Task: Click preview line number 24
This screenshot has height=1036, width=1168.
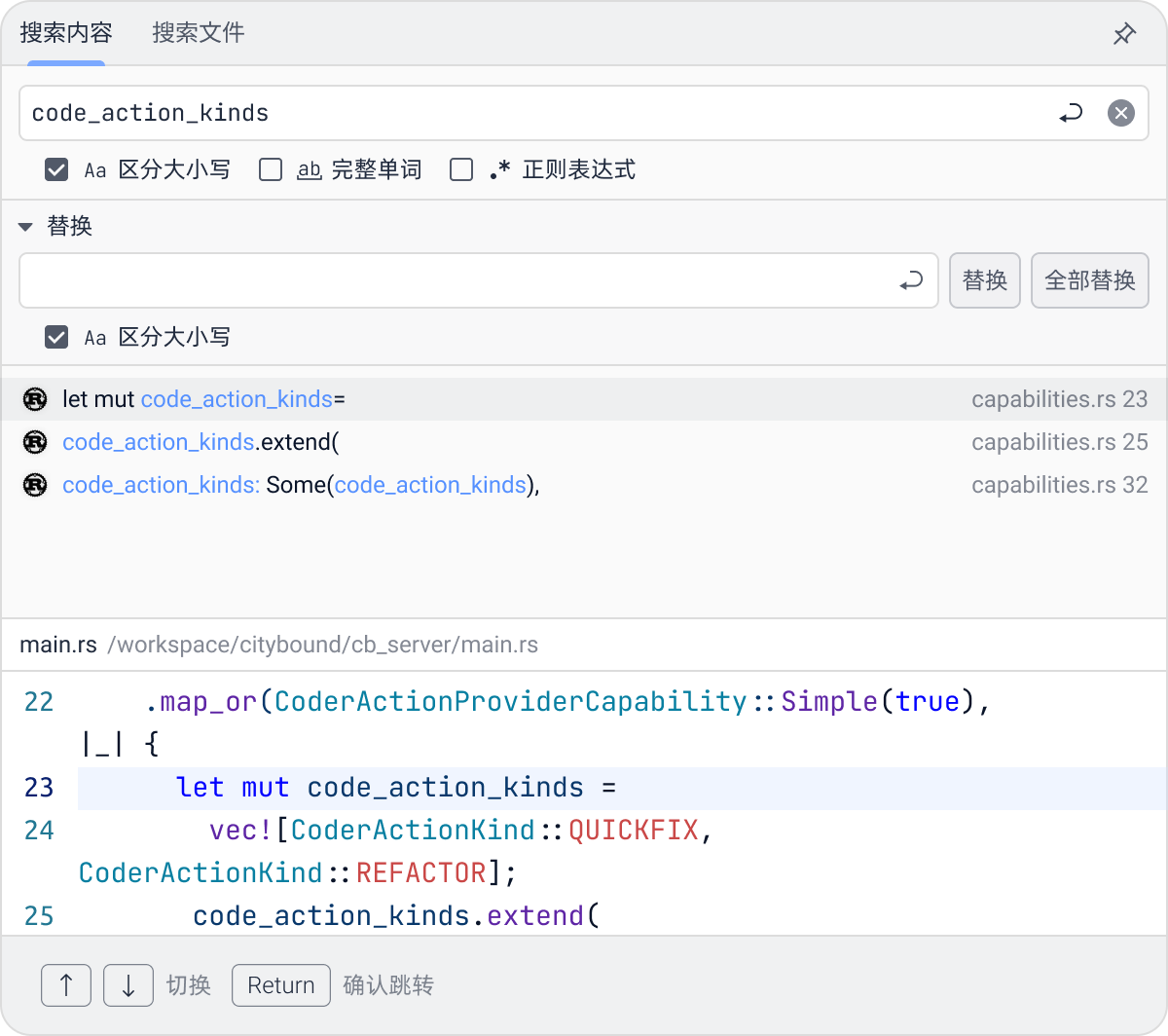Action: (x=39, y=831)
